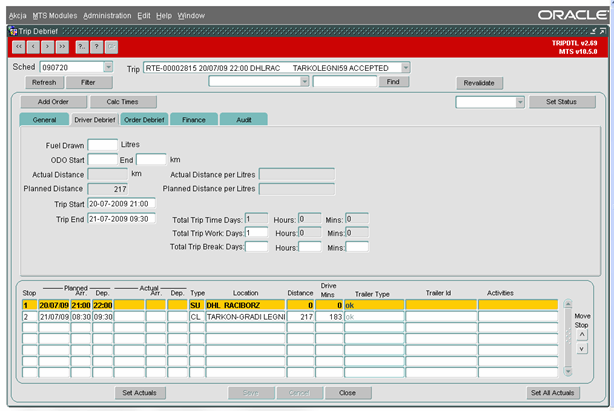Open the Edit menu
The image size is (614, 411).
coord(144,16)
